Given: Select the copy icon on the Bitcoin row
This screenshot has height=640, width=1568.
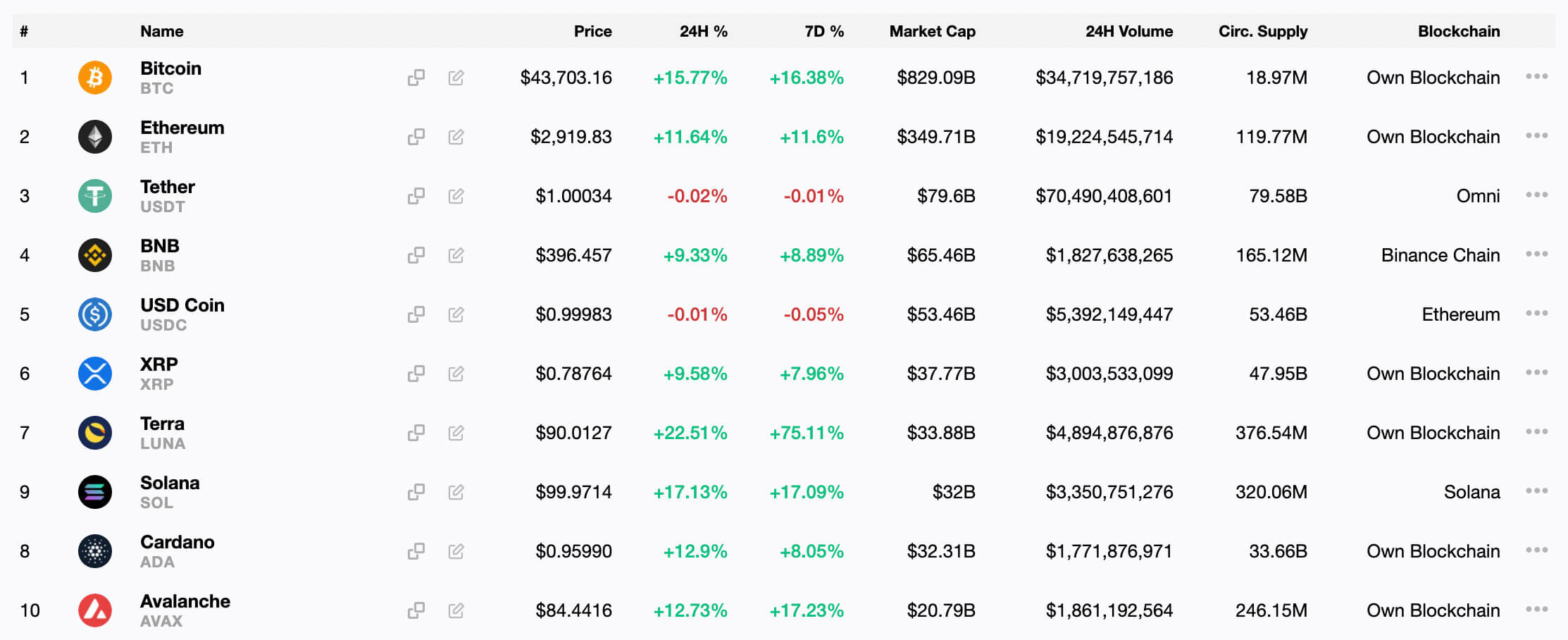Looking at the screenshot, I should (417, 78).
